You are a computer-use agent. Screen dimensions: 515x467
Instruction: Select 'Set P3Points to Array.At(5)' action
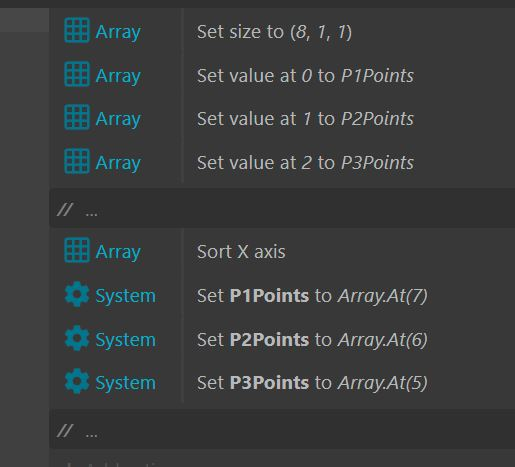(312, 383)
